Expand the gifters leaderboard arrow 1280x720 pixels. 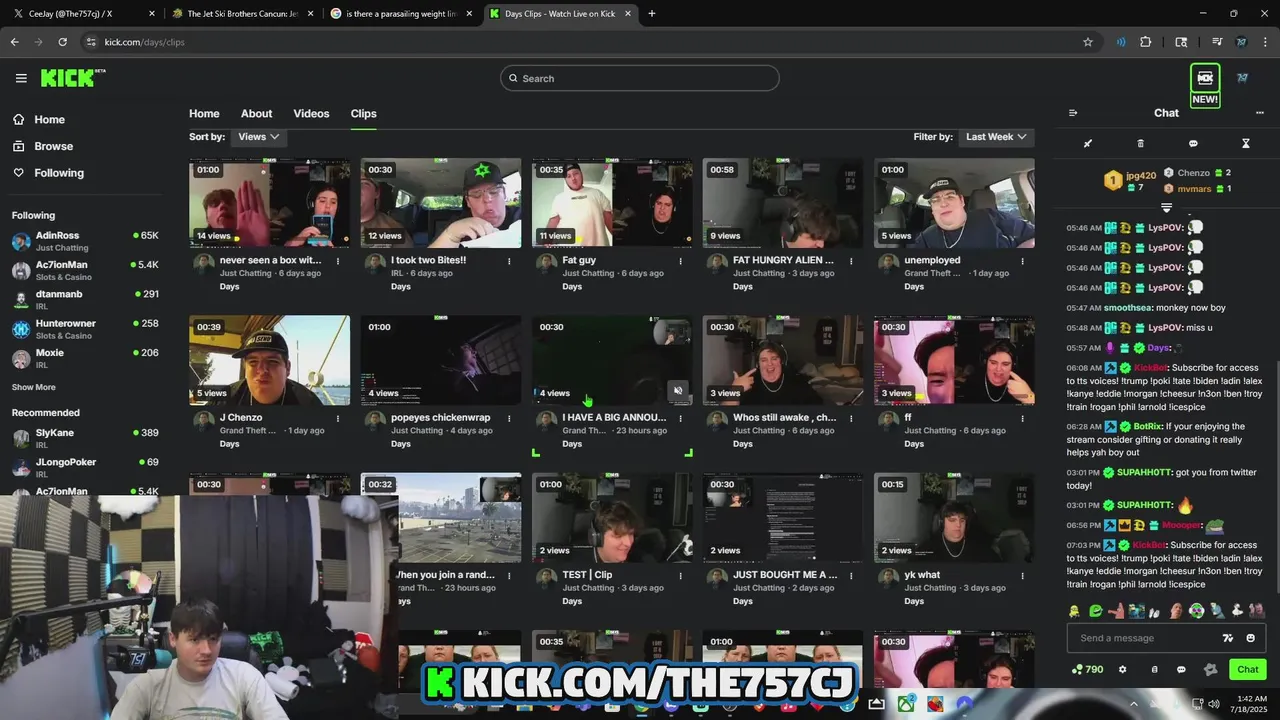[x=1166, y=207]
